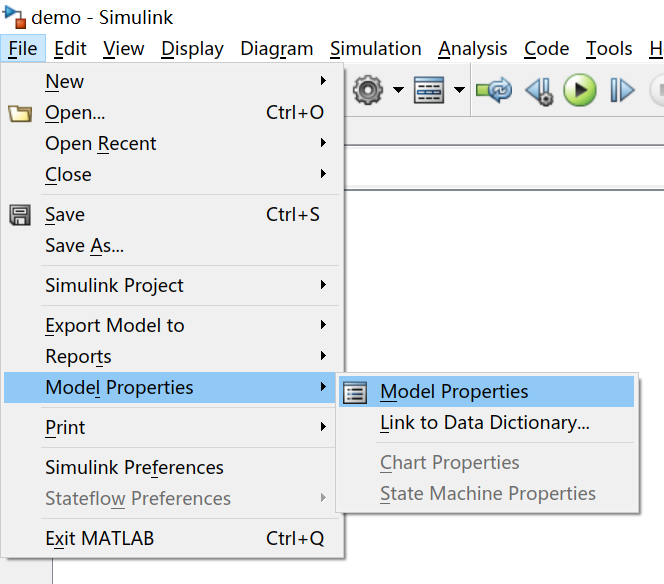
Task: Click the arrow next to Print
Action: pos(323,426)
